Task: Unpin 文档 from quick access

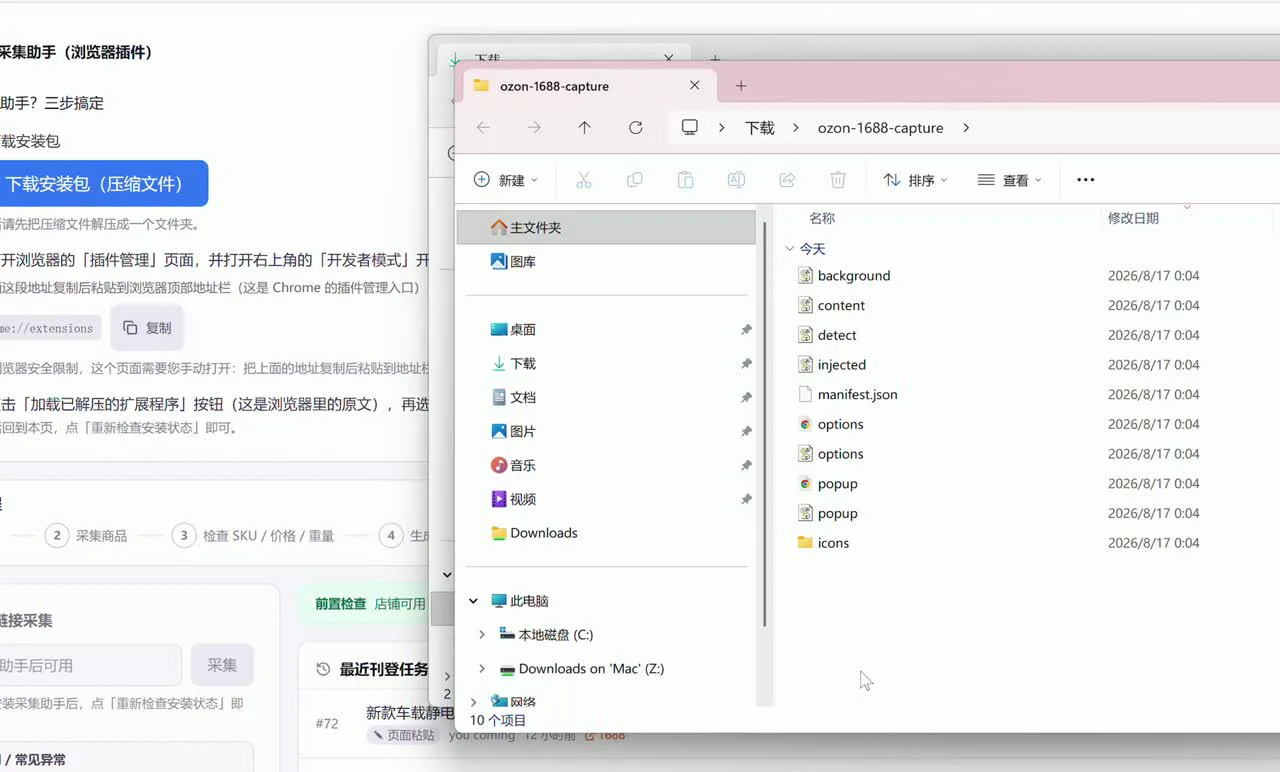Action: (x=746, y=398)
